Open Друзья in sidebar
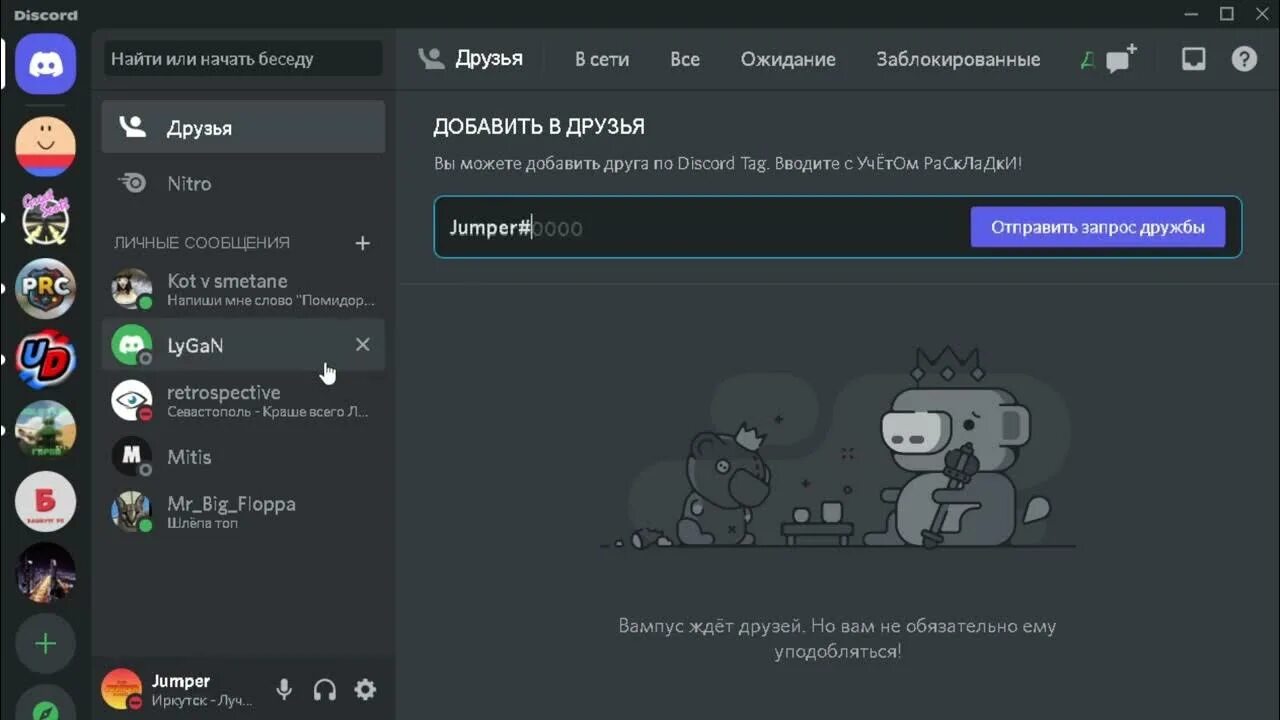1280x720 pixels. pyautogui.click(x=243, y=128)
